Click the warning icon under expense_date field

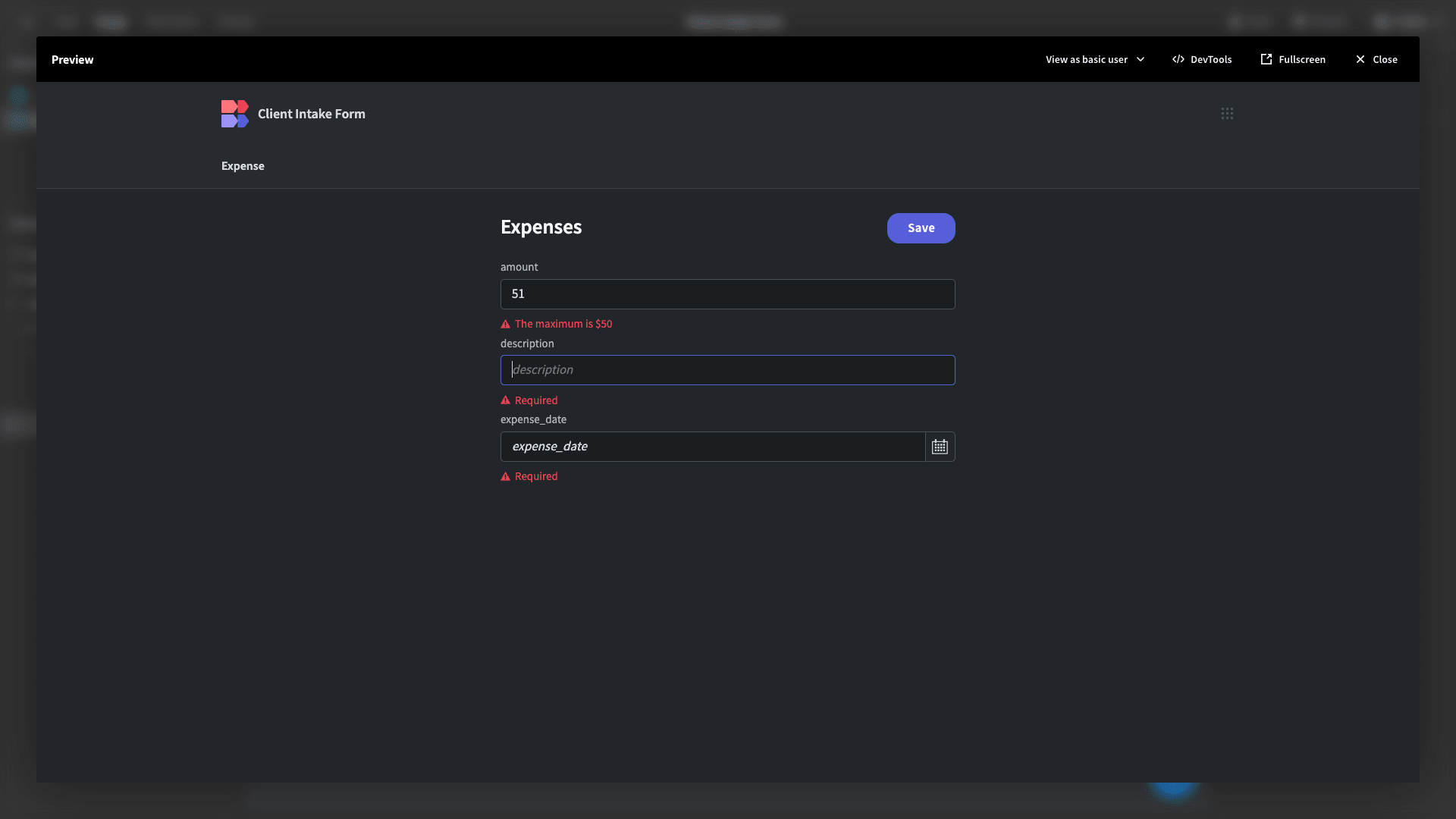(x=506, y=476)
